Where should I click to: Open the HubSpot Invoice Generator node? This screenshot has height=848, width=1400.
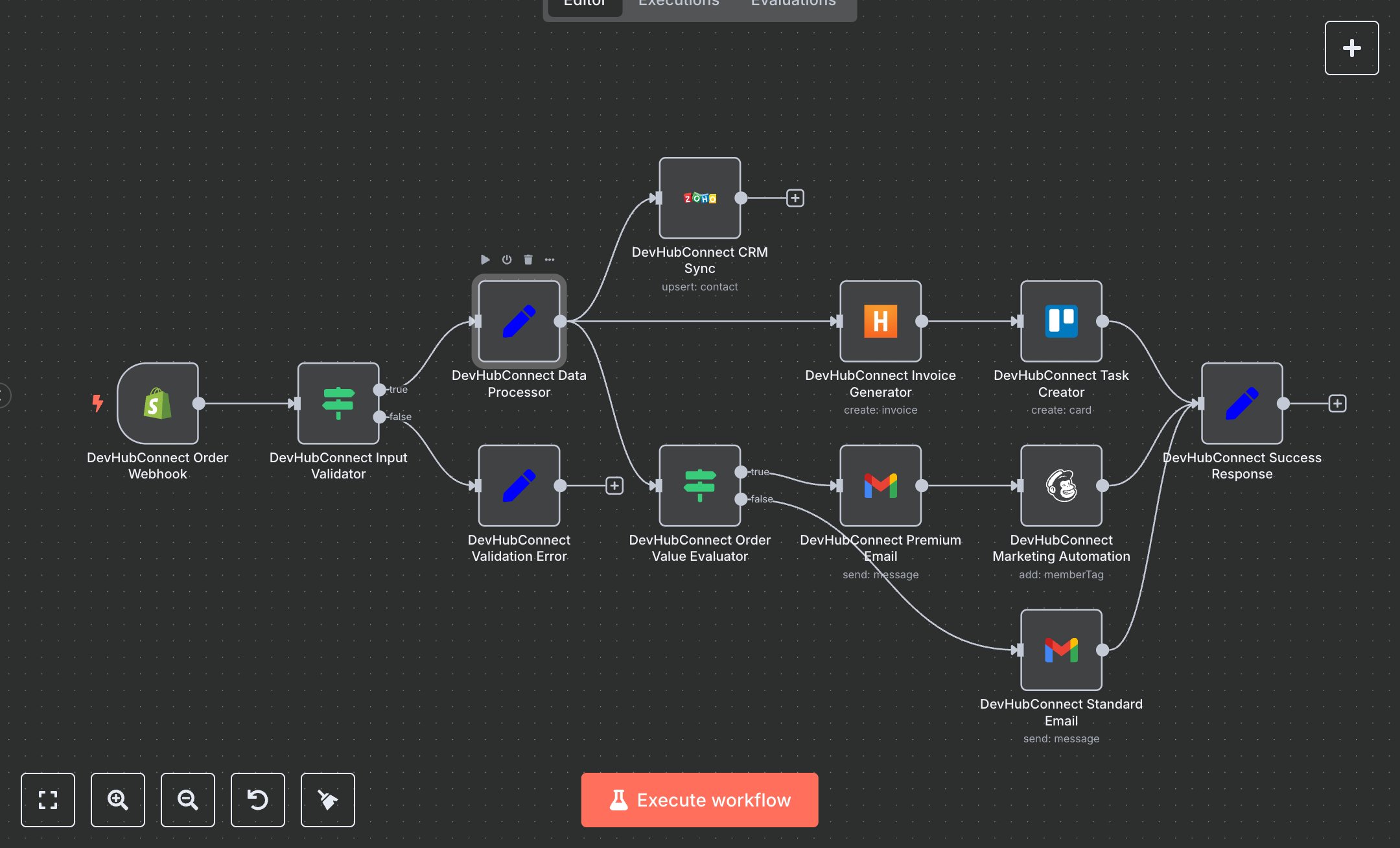click(x=880, y=322)
